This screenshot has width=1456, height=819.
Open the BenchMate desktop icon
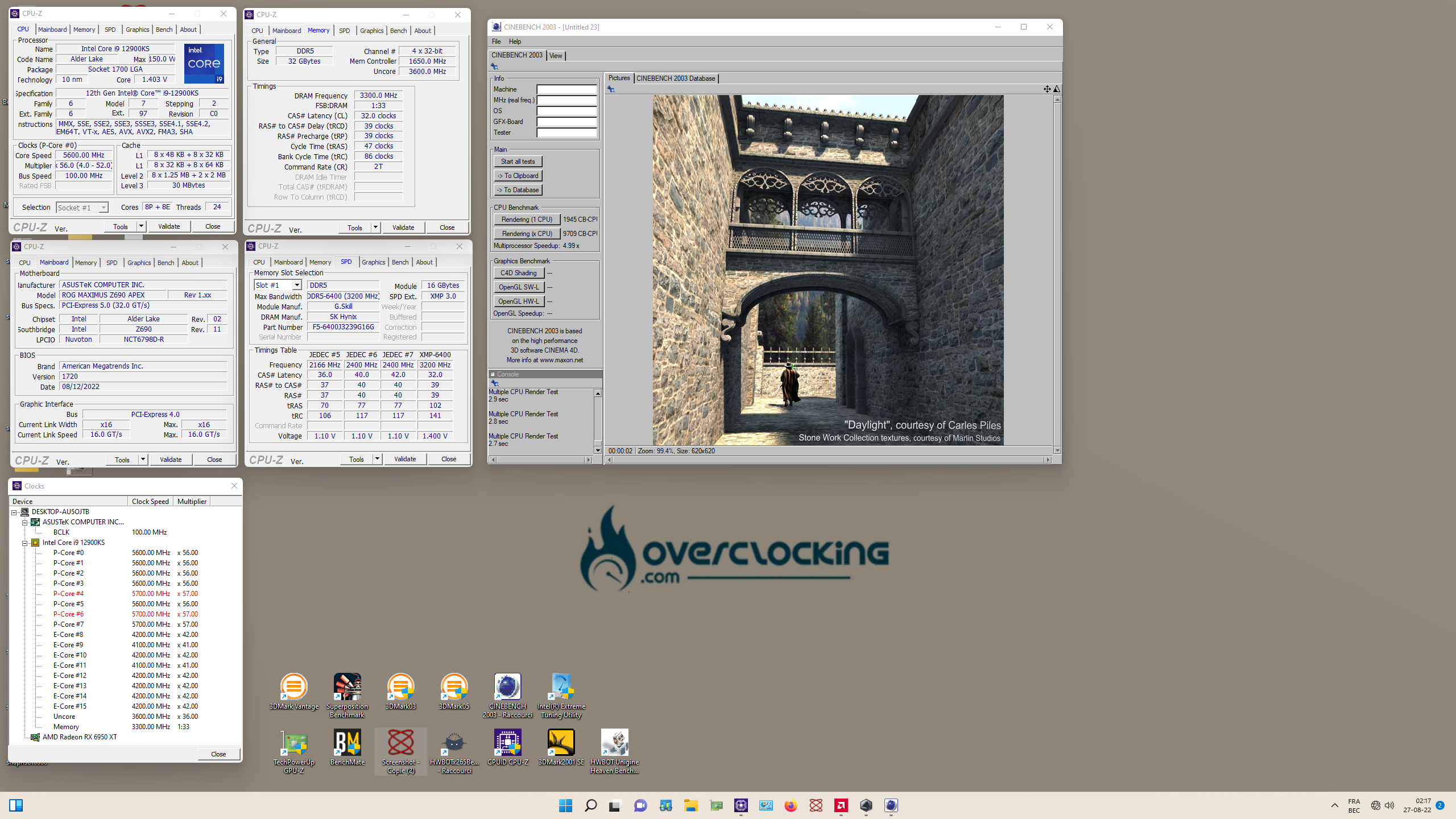click(x=347, y=747)
